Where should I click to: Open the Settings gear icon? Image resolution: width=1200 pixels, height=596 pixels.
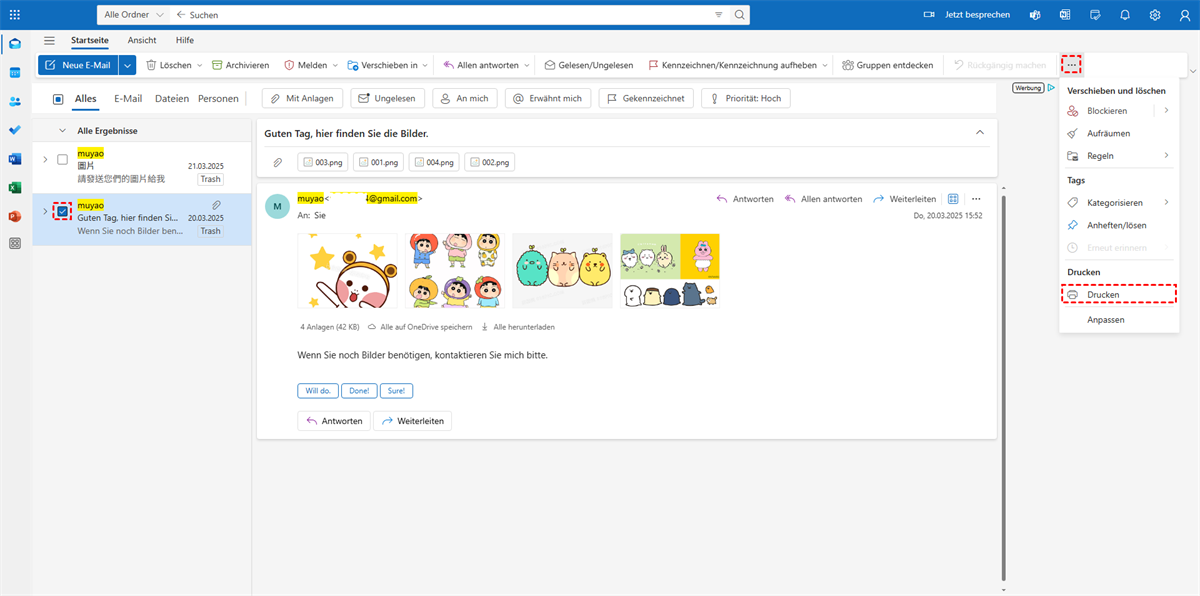tap(1155, 15)
